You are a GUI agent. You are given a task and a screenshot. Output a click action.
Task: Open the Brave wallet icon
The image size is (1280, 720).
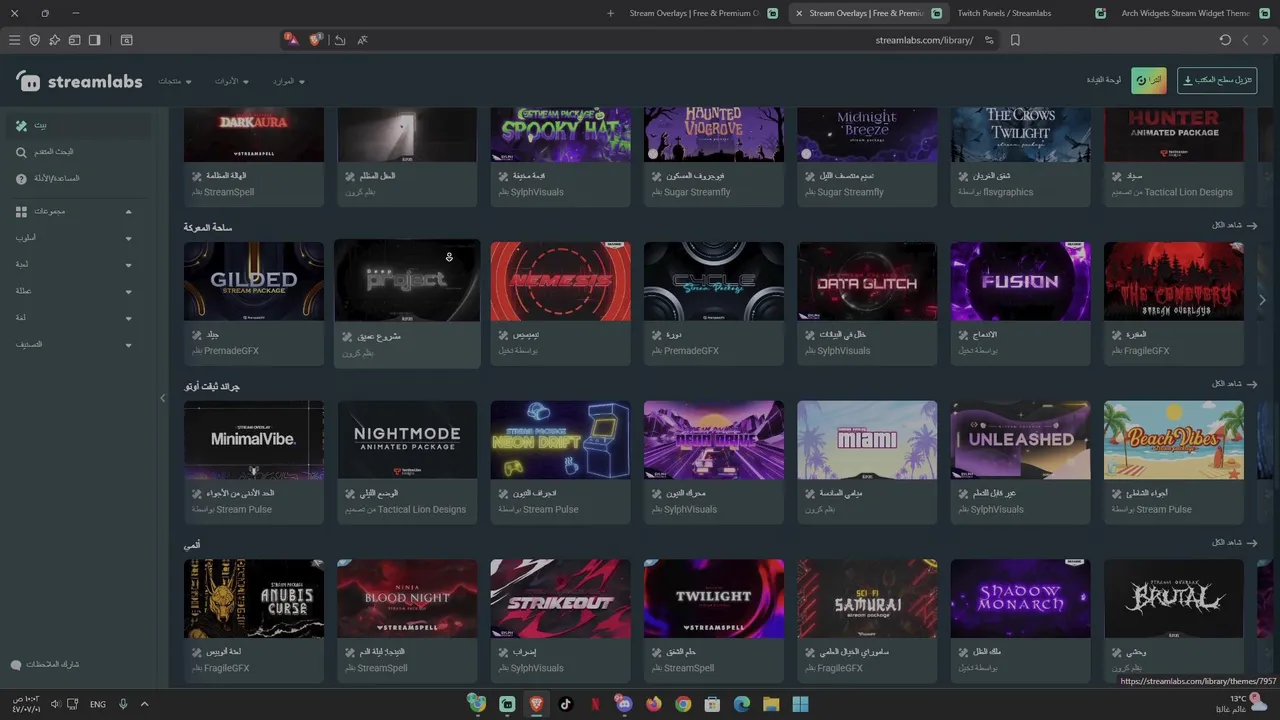[74, 40]
